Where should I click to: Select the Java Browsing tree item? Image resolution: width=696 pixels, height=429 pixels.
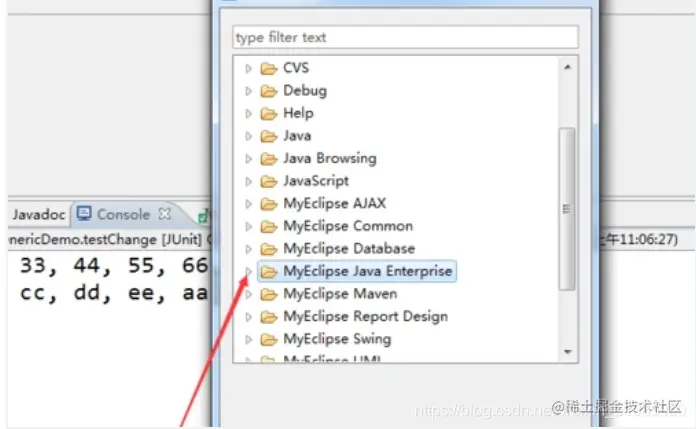[x=330, y=159]
